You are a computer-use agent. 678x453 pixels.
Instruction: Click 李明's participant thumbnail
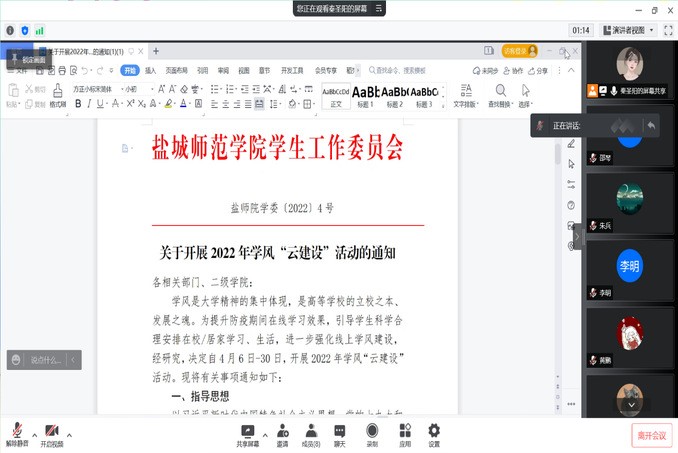627,269
